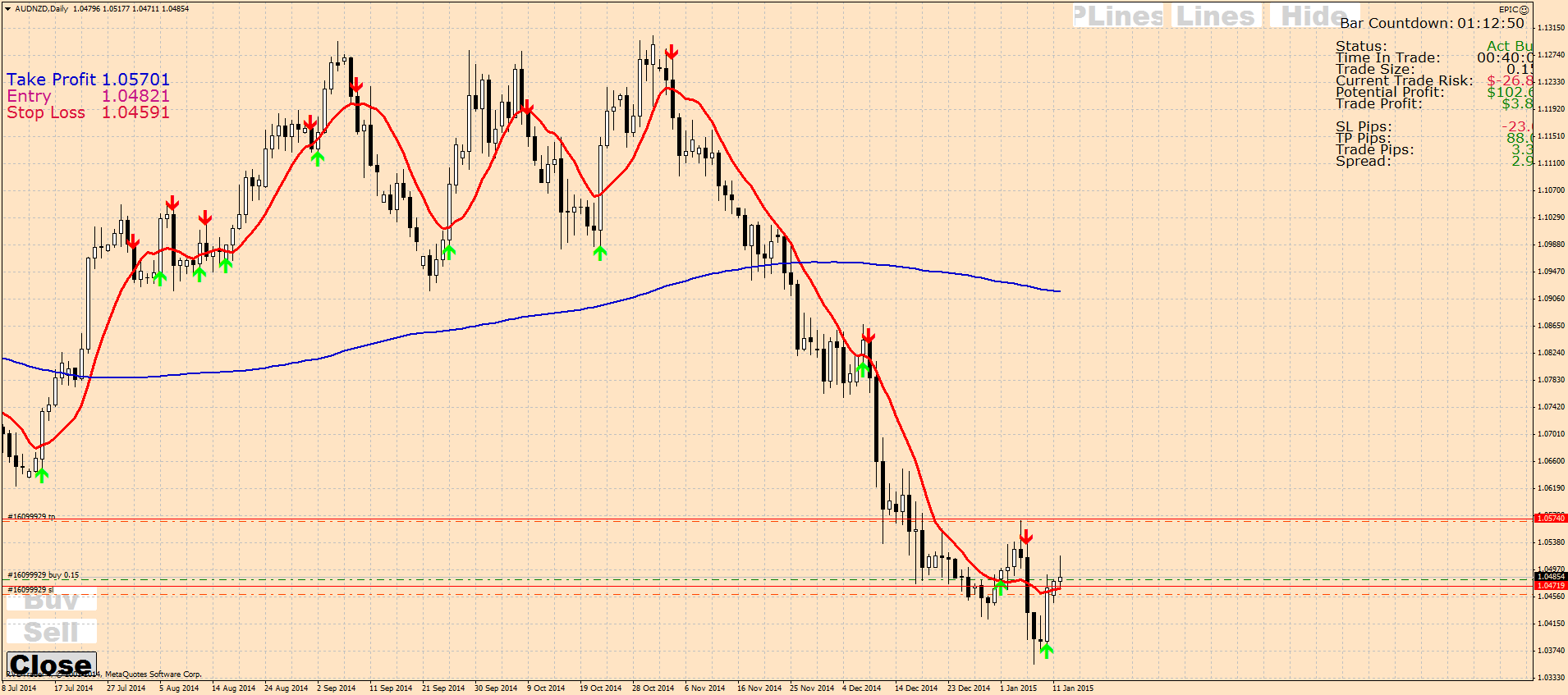
Task: Click the Trade Profit: label
Action: [x=1379, y=103]
